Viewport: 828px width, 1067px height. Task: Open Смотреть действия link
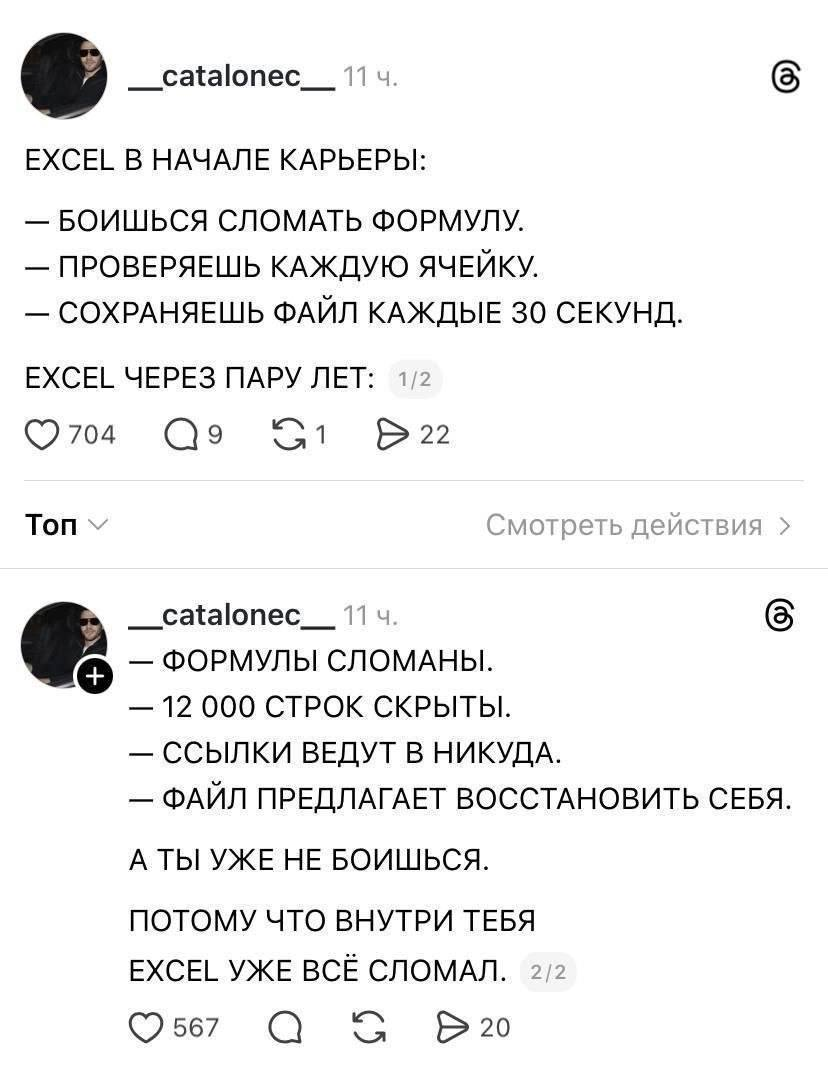624,525
